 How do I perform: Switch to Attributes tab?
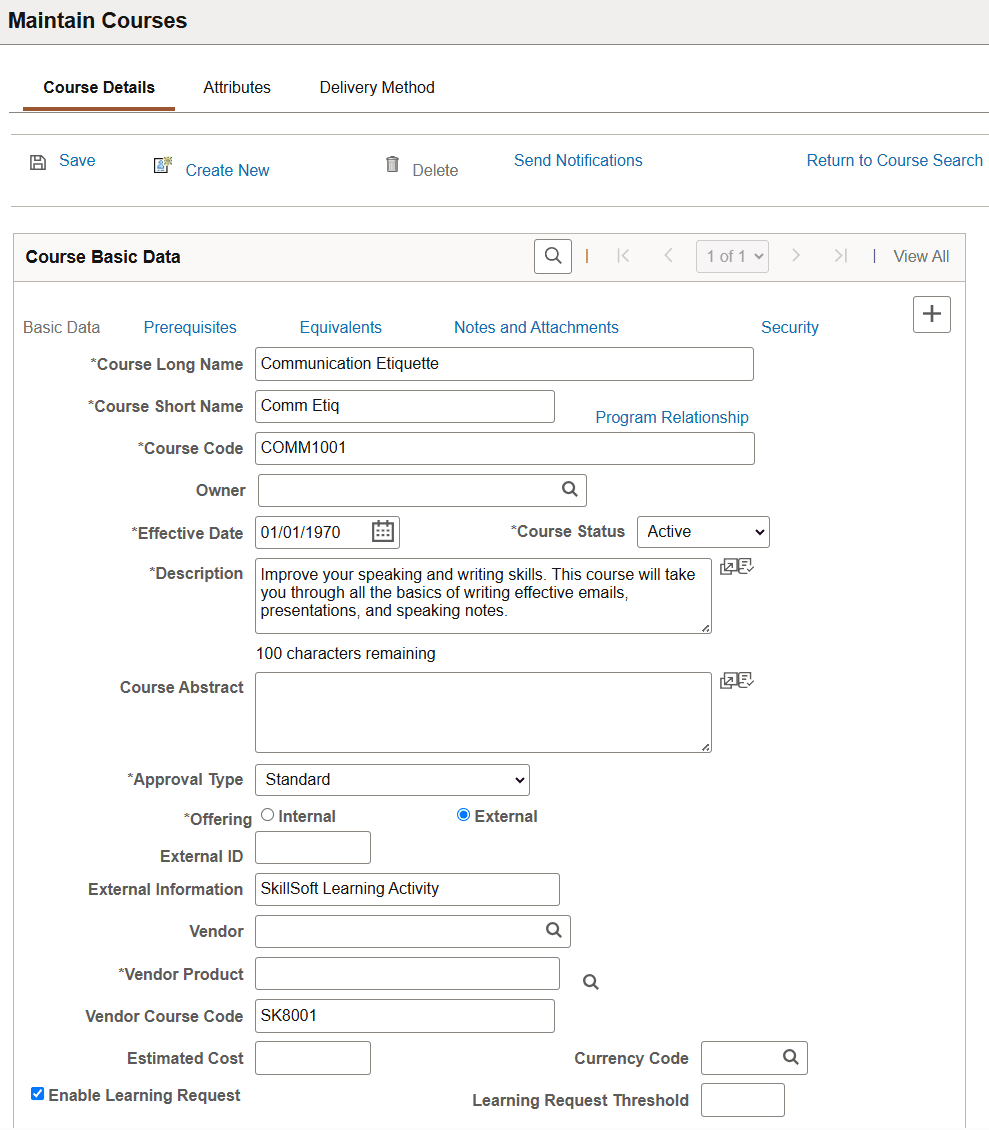coord(236,88)
